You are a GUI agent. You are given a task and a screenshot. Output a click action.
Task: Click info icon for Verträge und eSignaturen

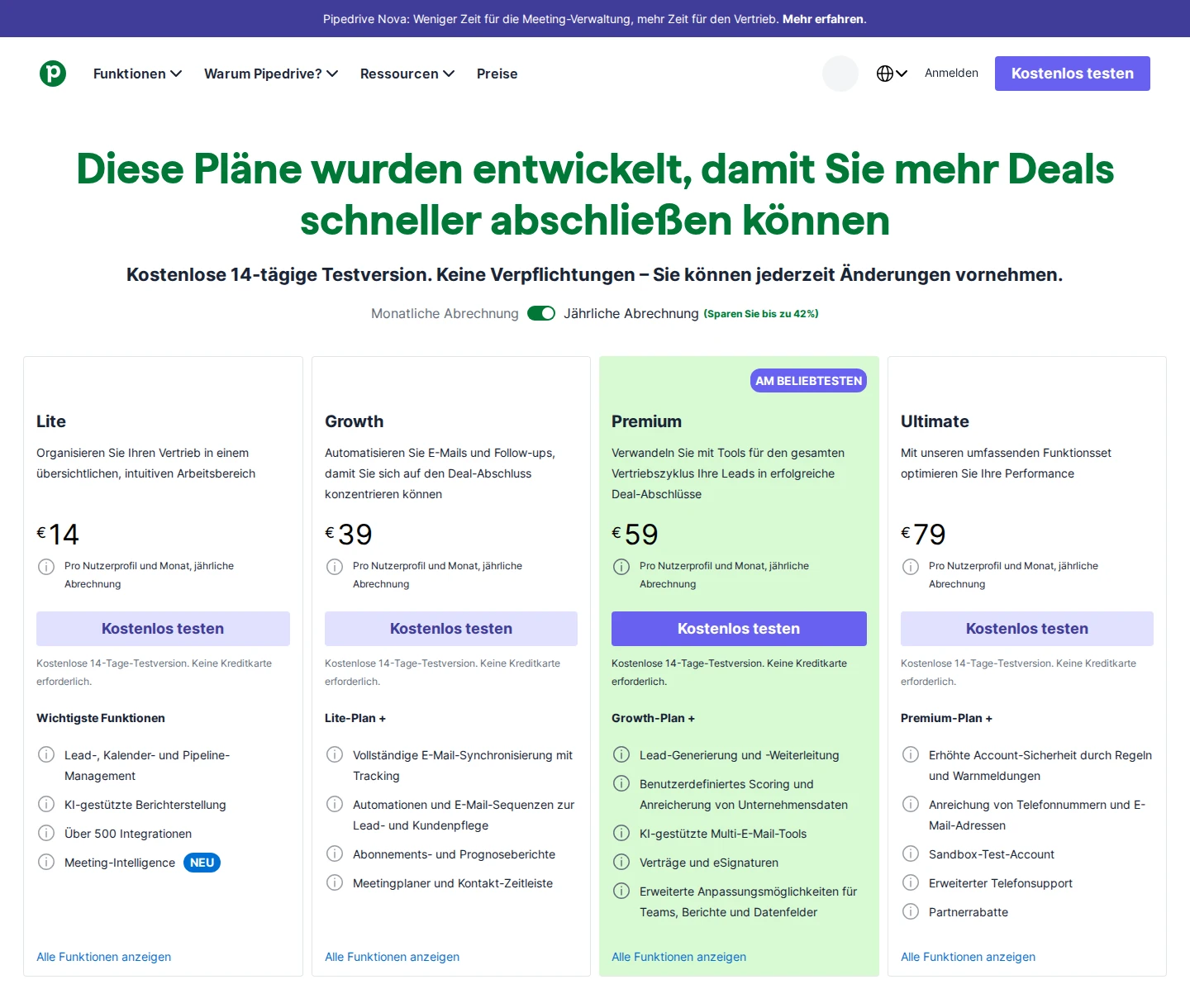click(x=621, y=862)
